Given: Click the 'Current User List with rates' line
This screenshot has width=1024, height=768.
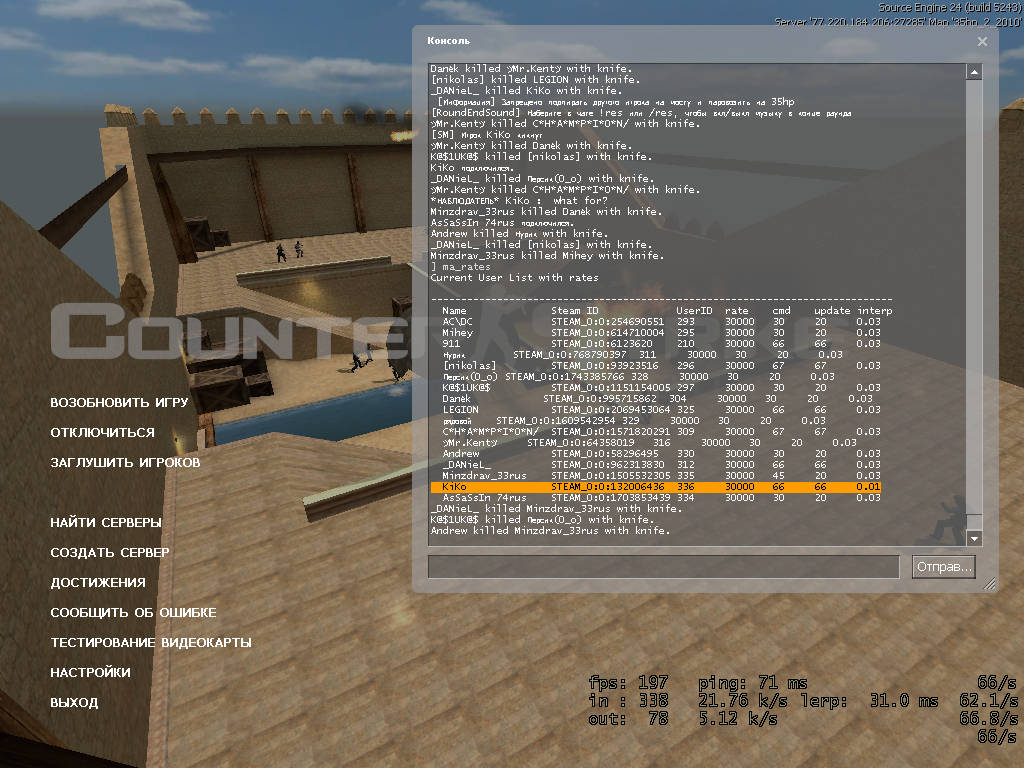Looking at the screenshot, I should point(514,278).
